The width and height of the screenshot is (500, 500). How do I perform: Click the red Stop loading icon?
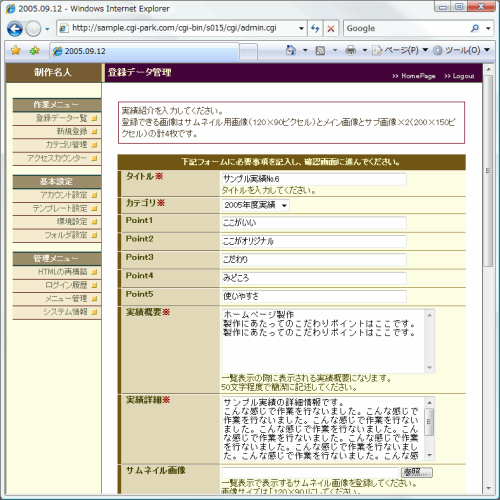[331, 28]
